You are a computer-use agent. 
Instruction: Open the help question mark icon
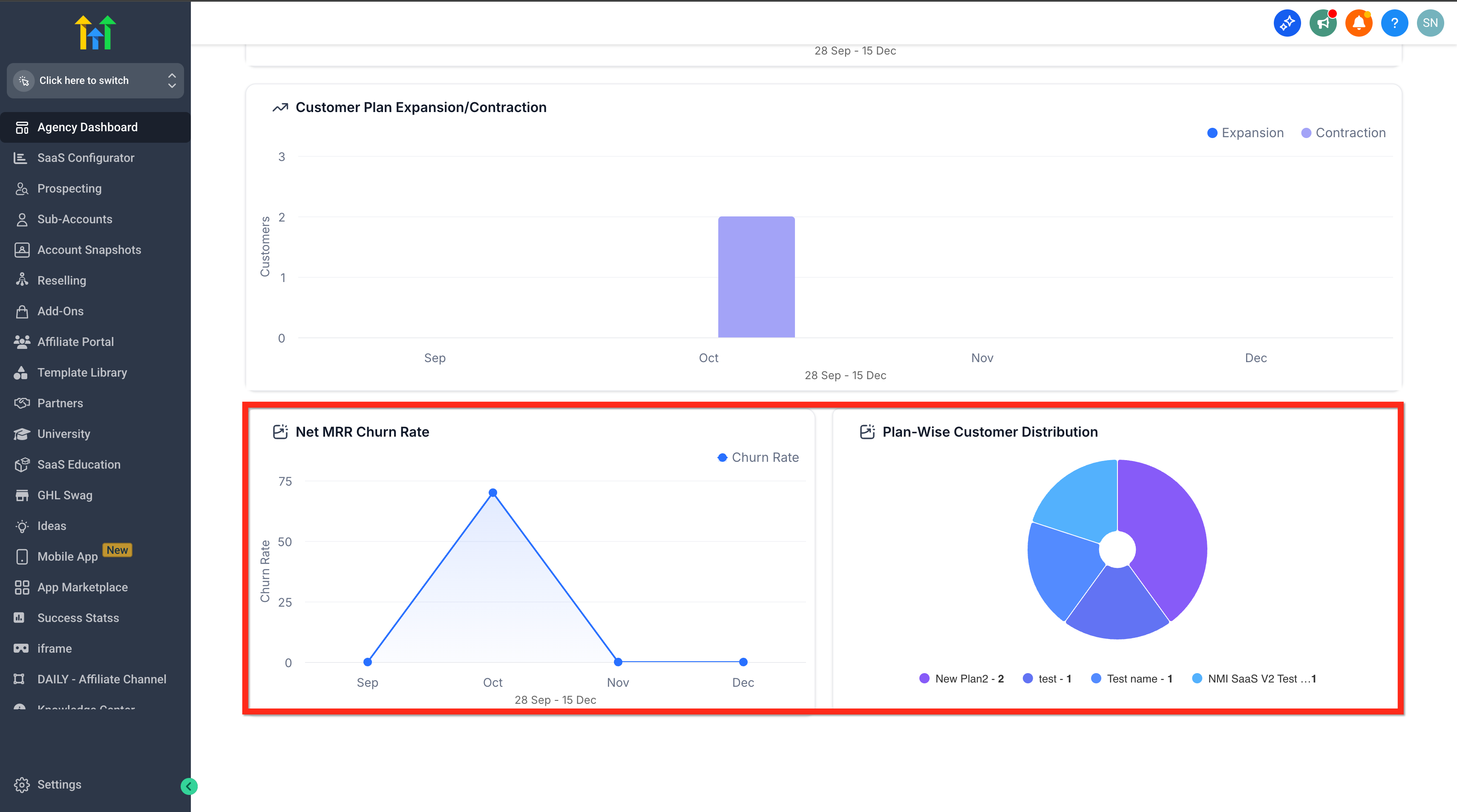[1394, 23]
